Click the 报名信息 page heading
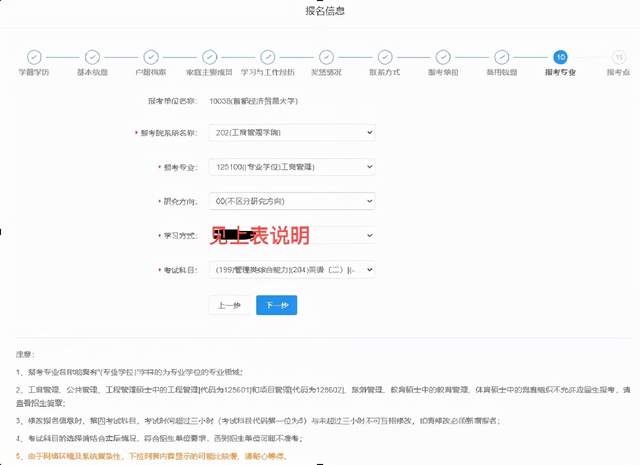This screenshot has height=465, width=640. [325, 11]
